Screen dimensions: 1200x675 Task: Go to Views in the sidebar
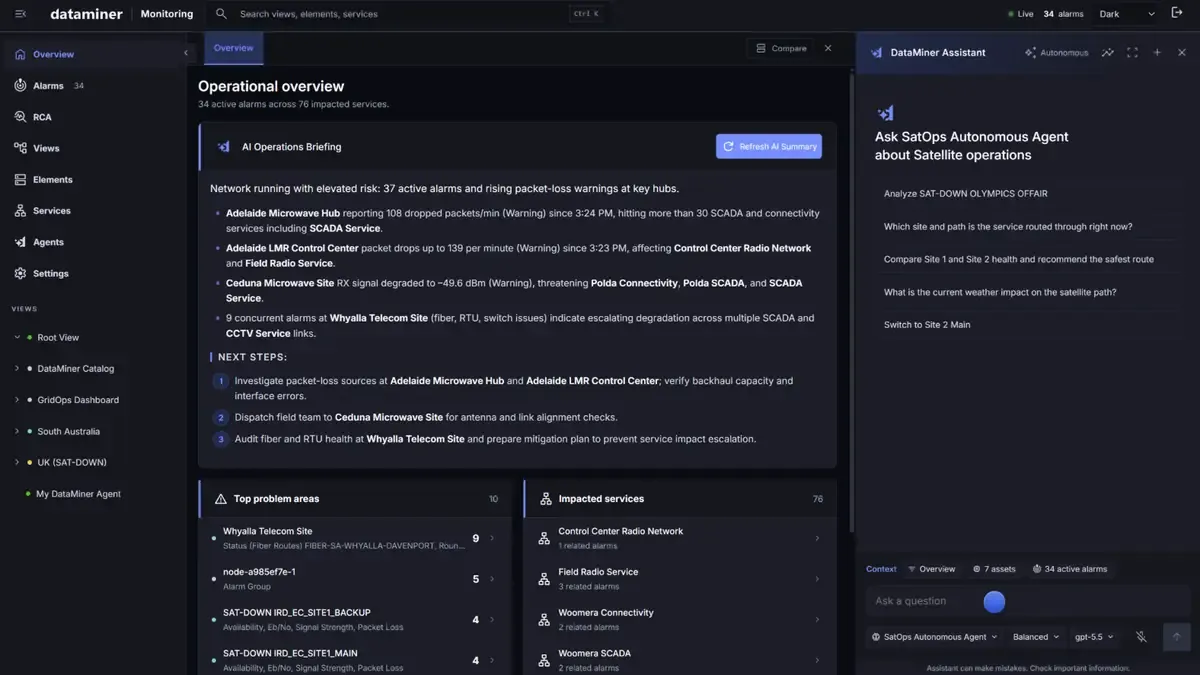pyautogui.click(x=95, y=148)
